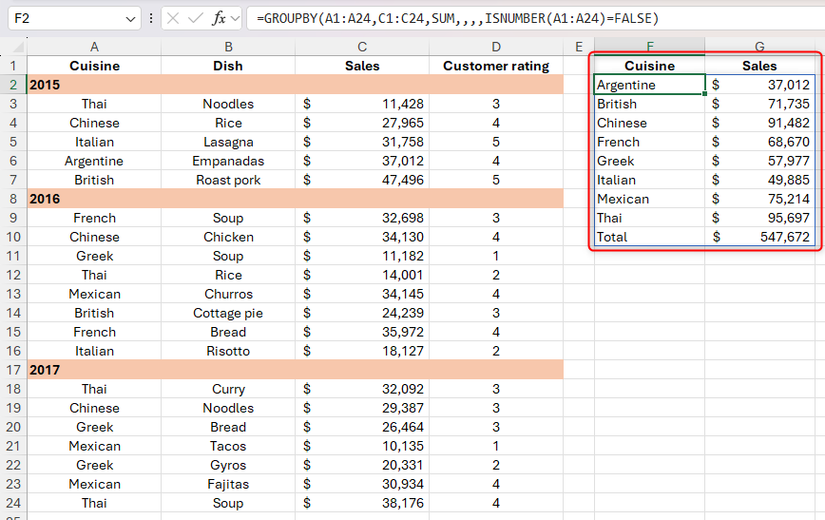This screenshot has height=520, width=825.
Task: Open the Name Box dropdown arrow
Action: coord(132,19)
